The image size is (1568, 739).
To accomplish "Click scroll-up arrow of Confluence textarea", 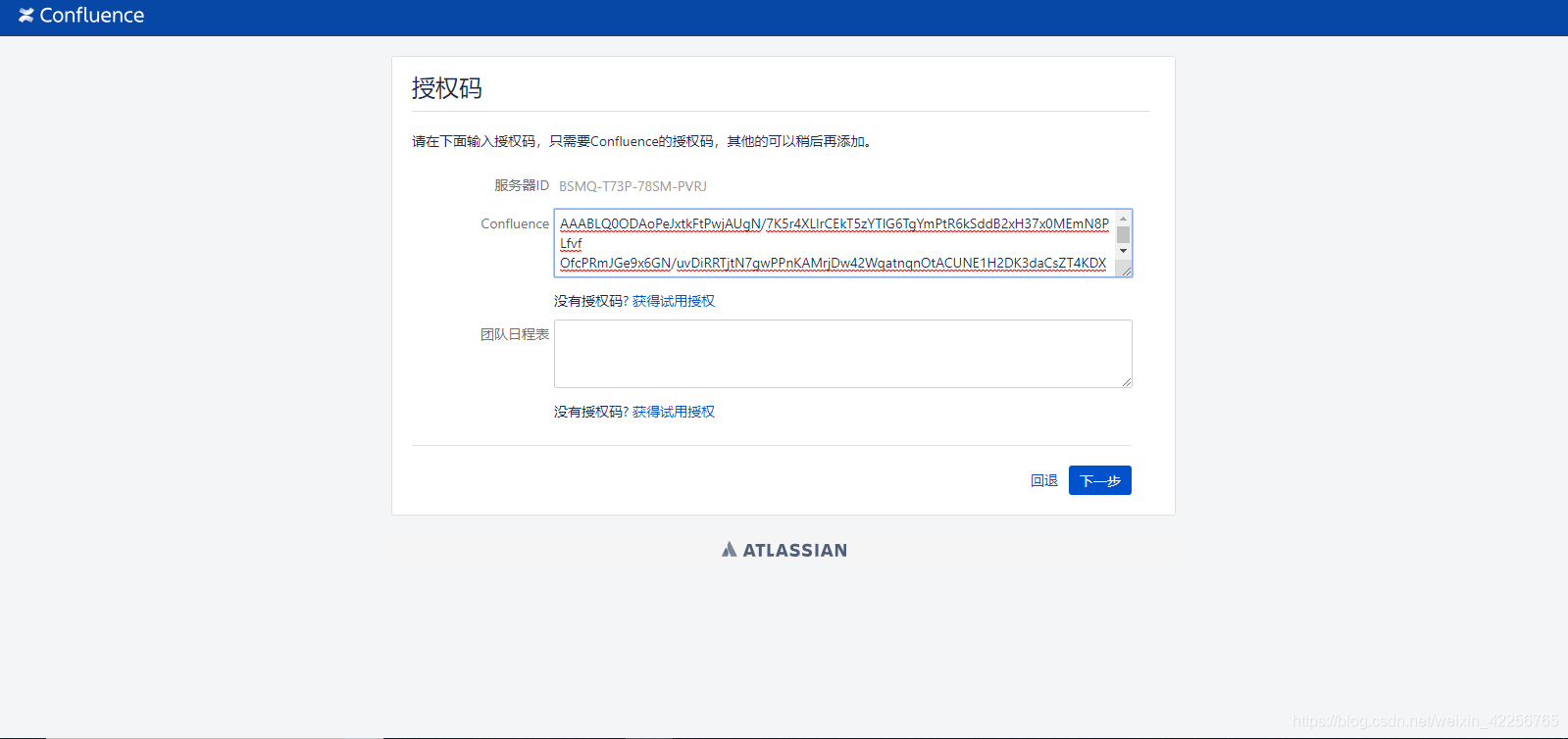I will pyautogui.click(x=1124, y=219).
